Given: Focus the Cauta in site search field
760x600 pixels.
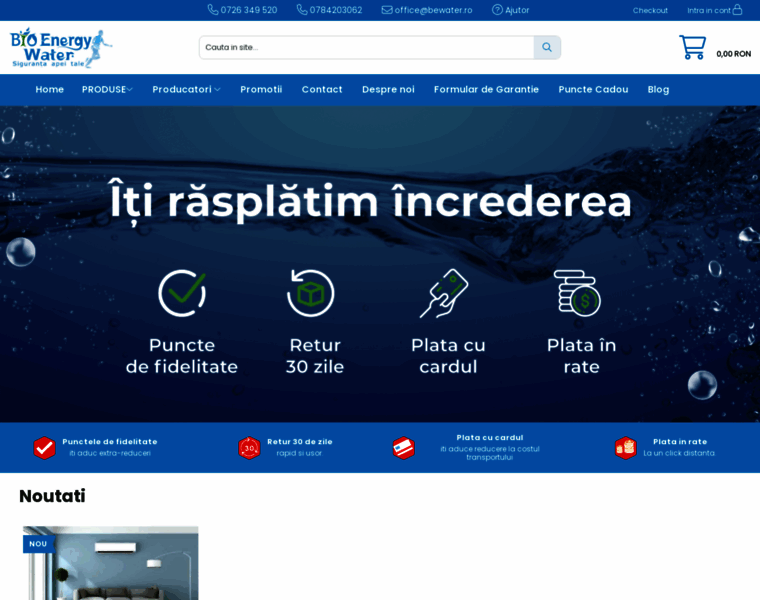Looking at the screenshot, I should [x=367, y=47].
